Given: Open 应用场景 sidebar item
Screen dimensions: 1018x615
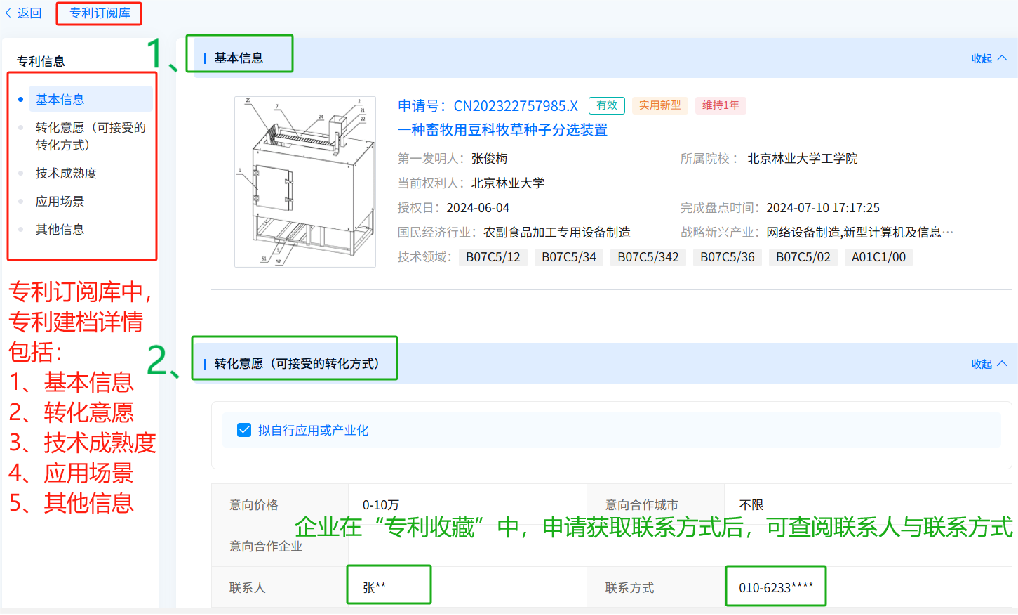Looking at the screenshot, I should (x=60, y=201).
